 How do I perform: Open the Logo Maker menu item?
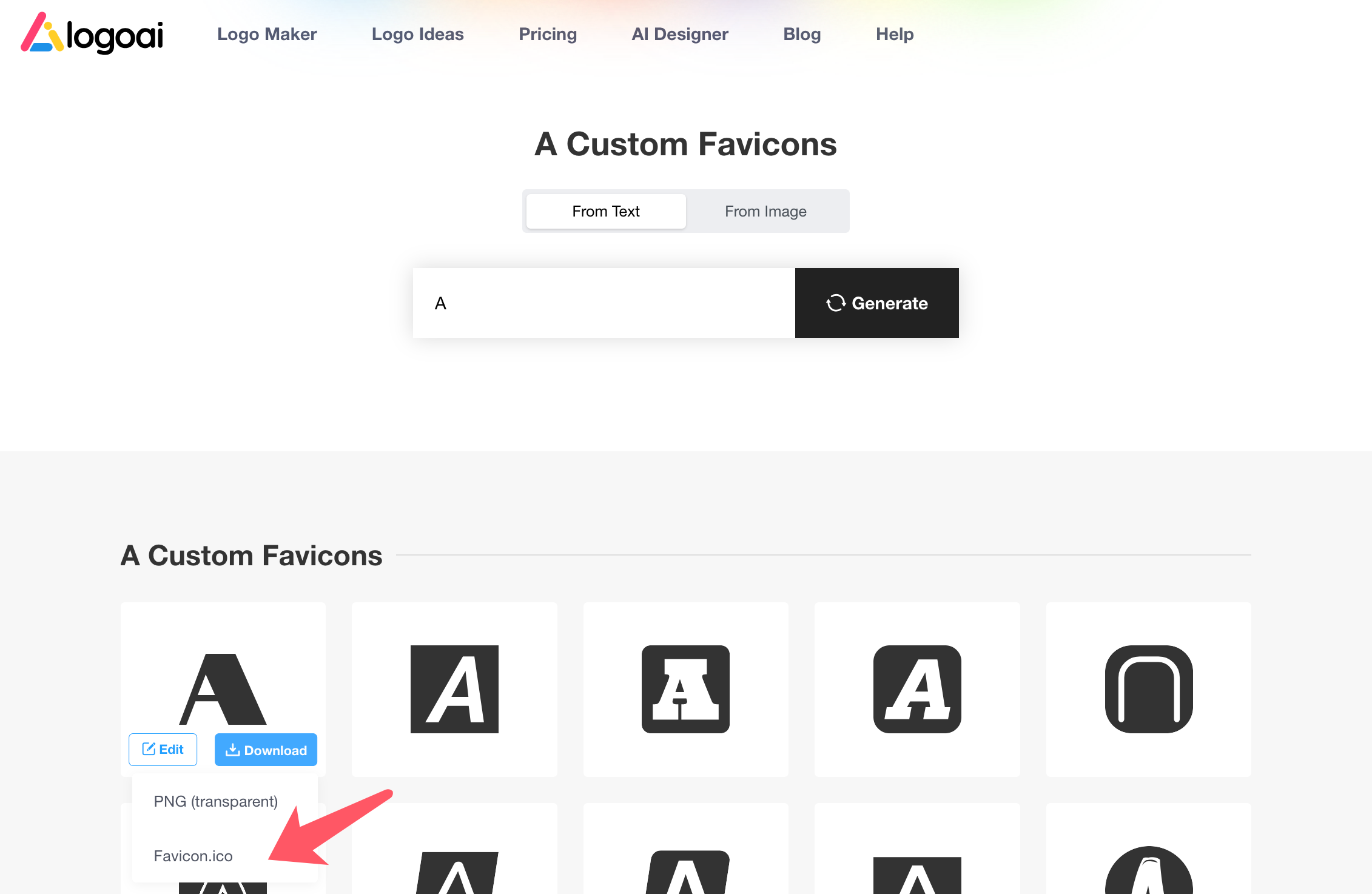tap(267, 34)
